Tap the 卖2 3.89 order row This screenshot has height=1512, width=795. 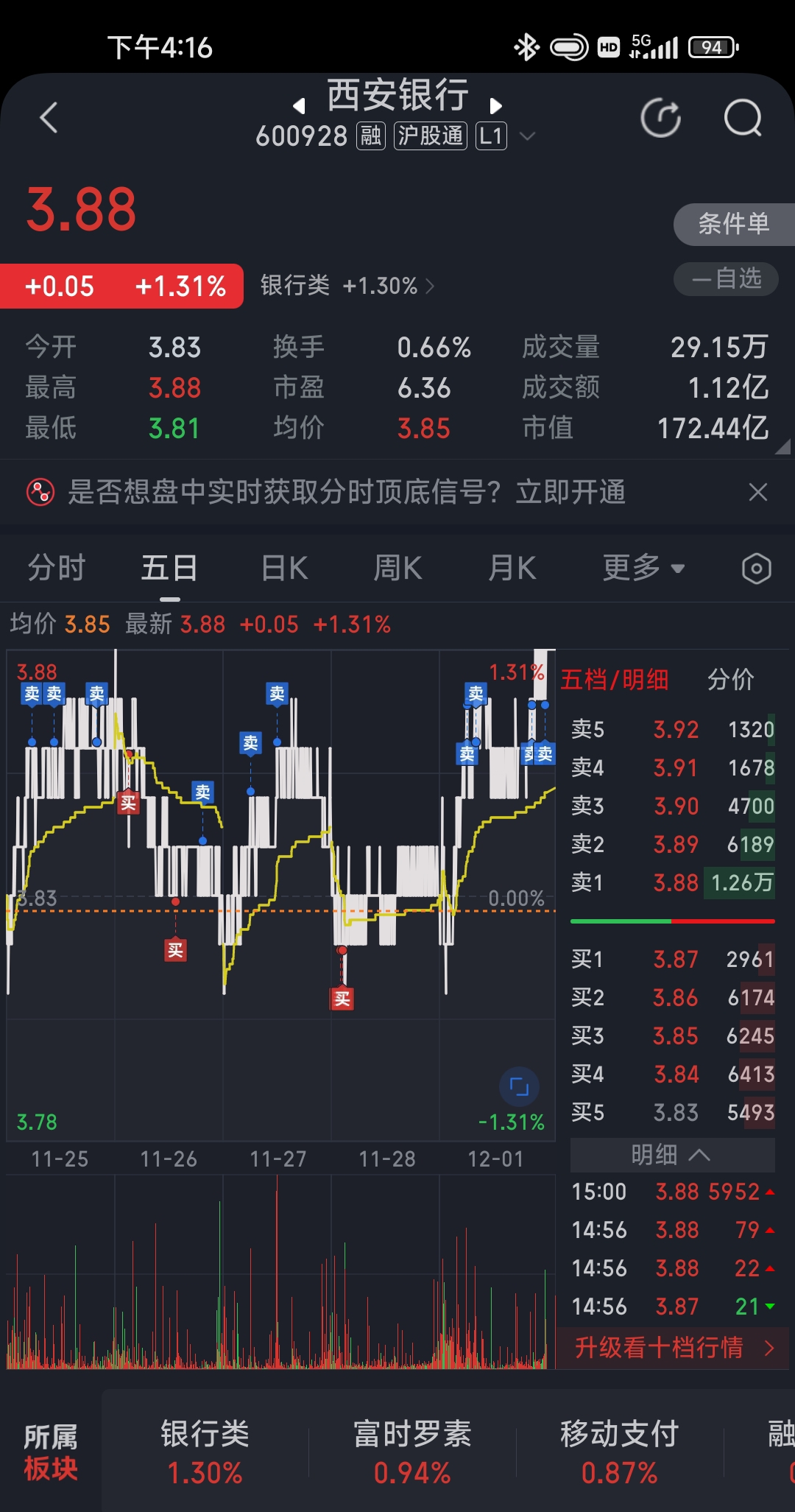tap(672, 845)
